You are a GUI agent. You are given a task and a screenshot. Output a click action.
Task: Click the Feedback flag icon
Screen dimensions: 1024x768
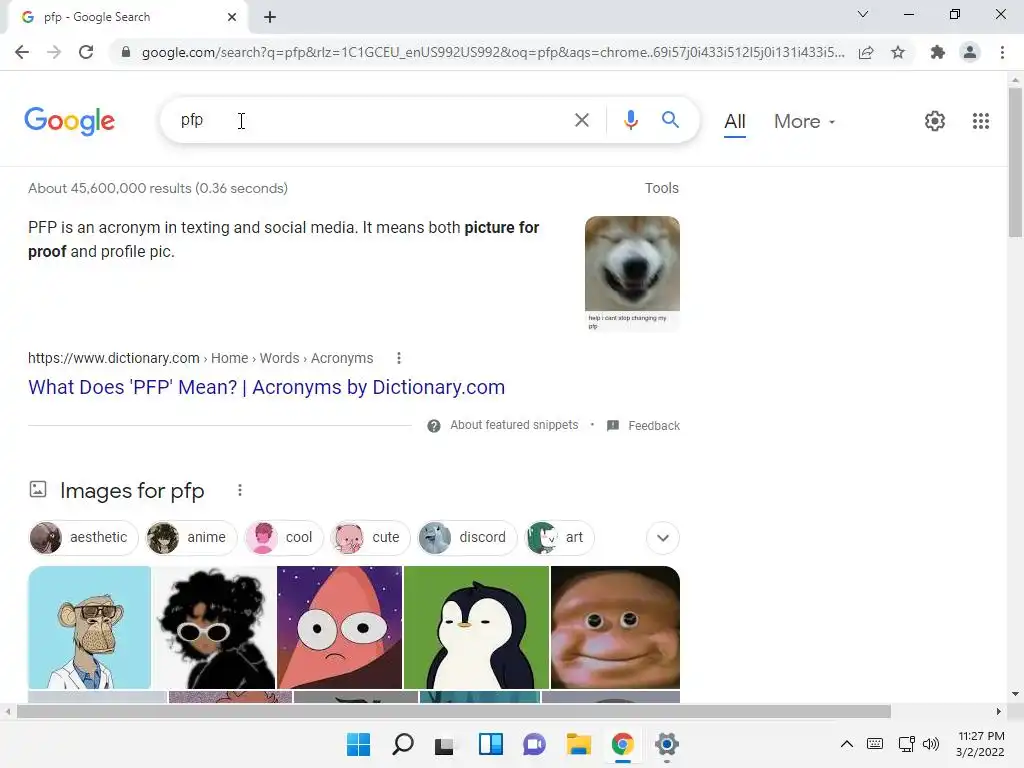[613, 426]
